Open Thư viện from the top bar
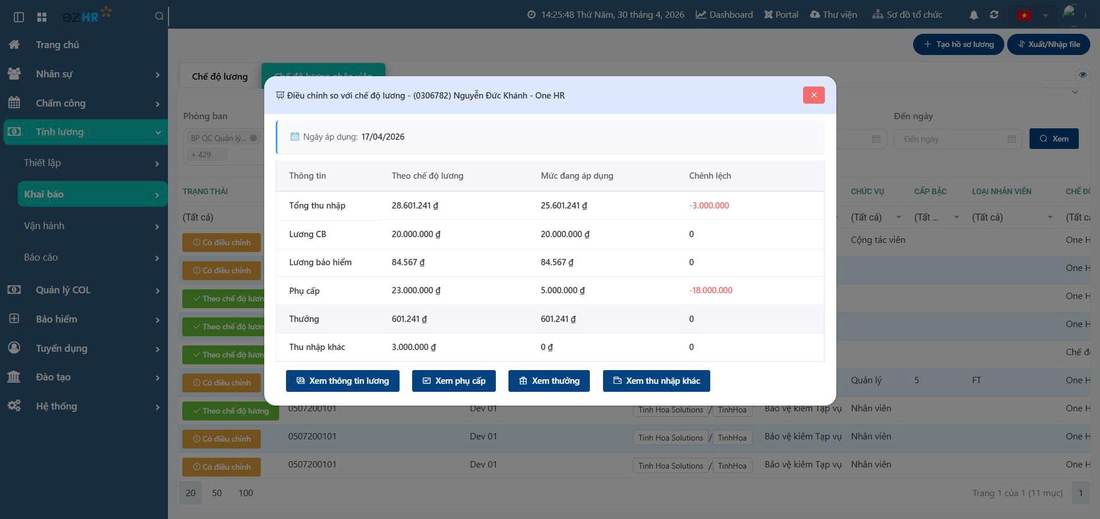This screenshot has width=1100, height=519. coord(833,15)
